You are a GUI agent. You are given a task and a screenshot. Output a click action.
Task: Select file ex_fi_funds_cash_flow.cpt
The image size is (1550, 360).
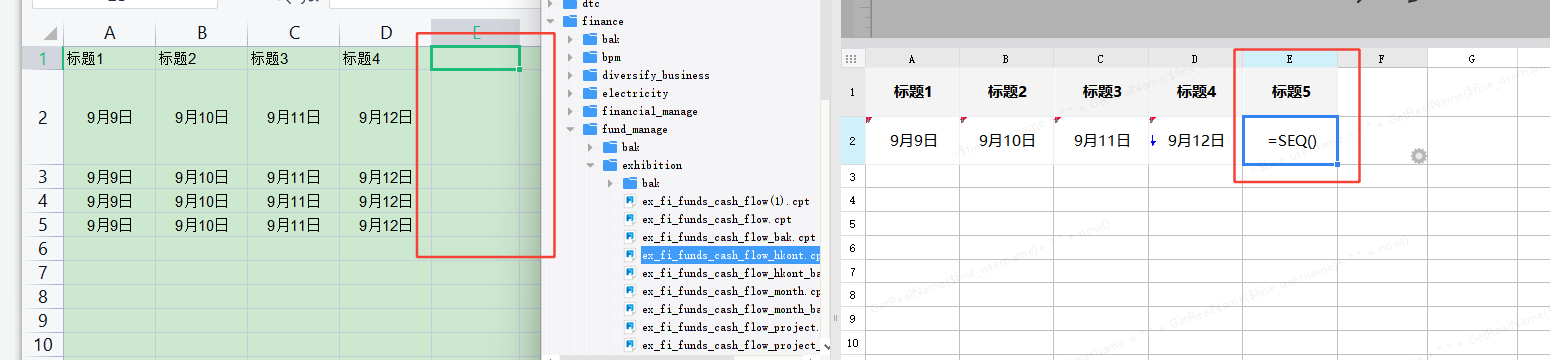717,219
